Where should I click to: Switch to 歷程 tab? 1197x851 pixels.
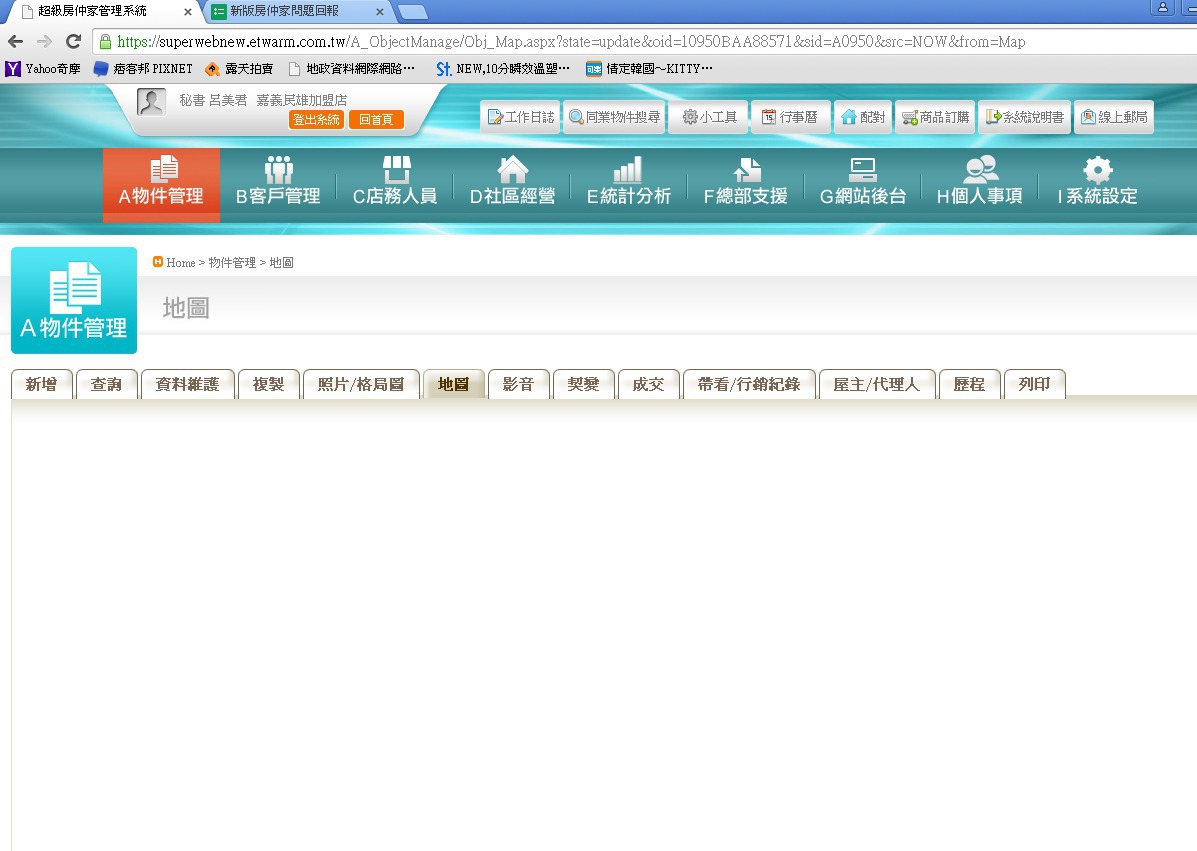coord(970,384)
